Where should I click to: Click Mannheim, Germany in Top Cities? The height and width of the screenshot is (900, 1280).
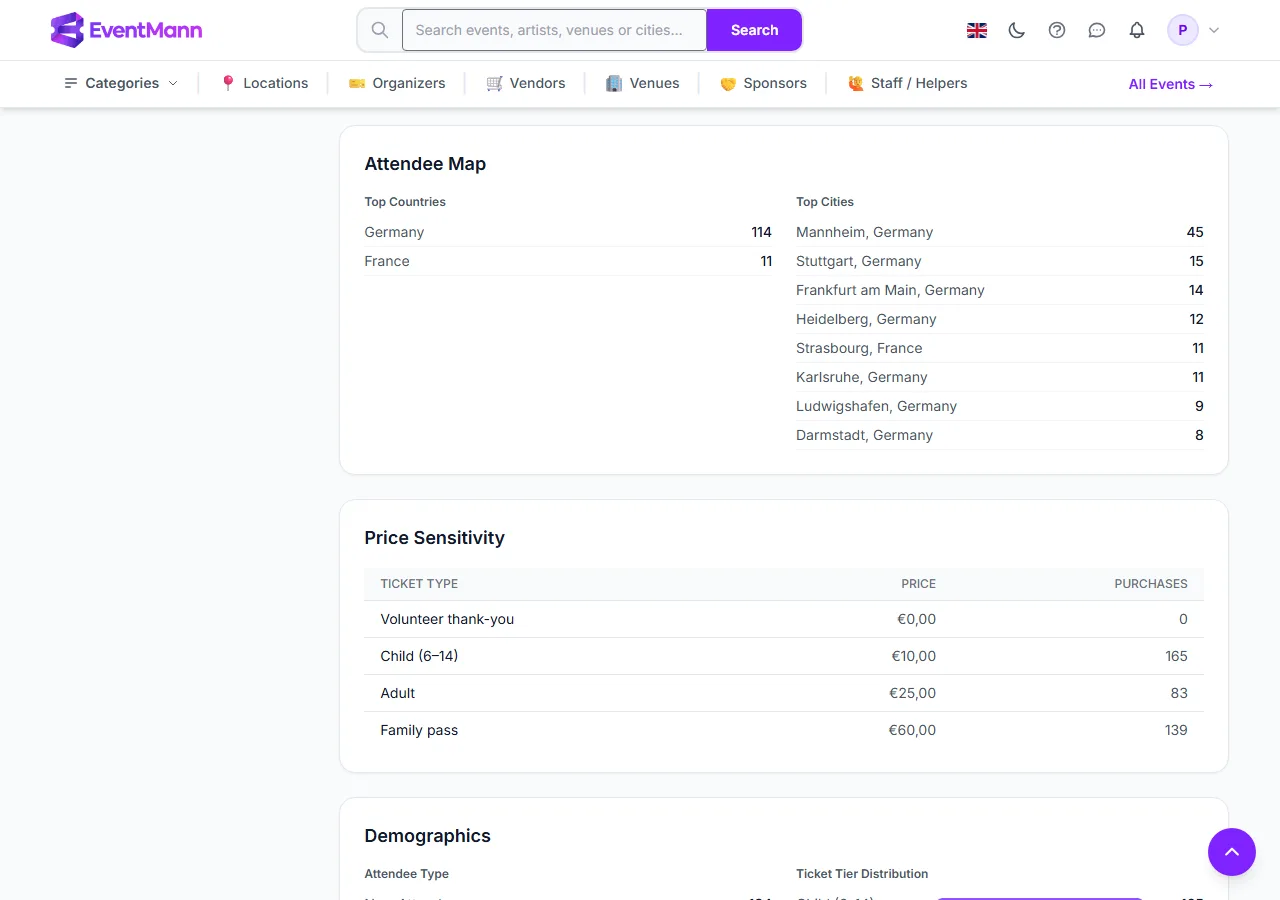click(1000, 232)
